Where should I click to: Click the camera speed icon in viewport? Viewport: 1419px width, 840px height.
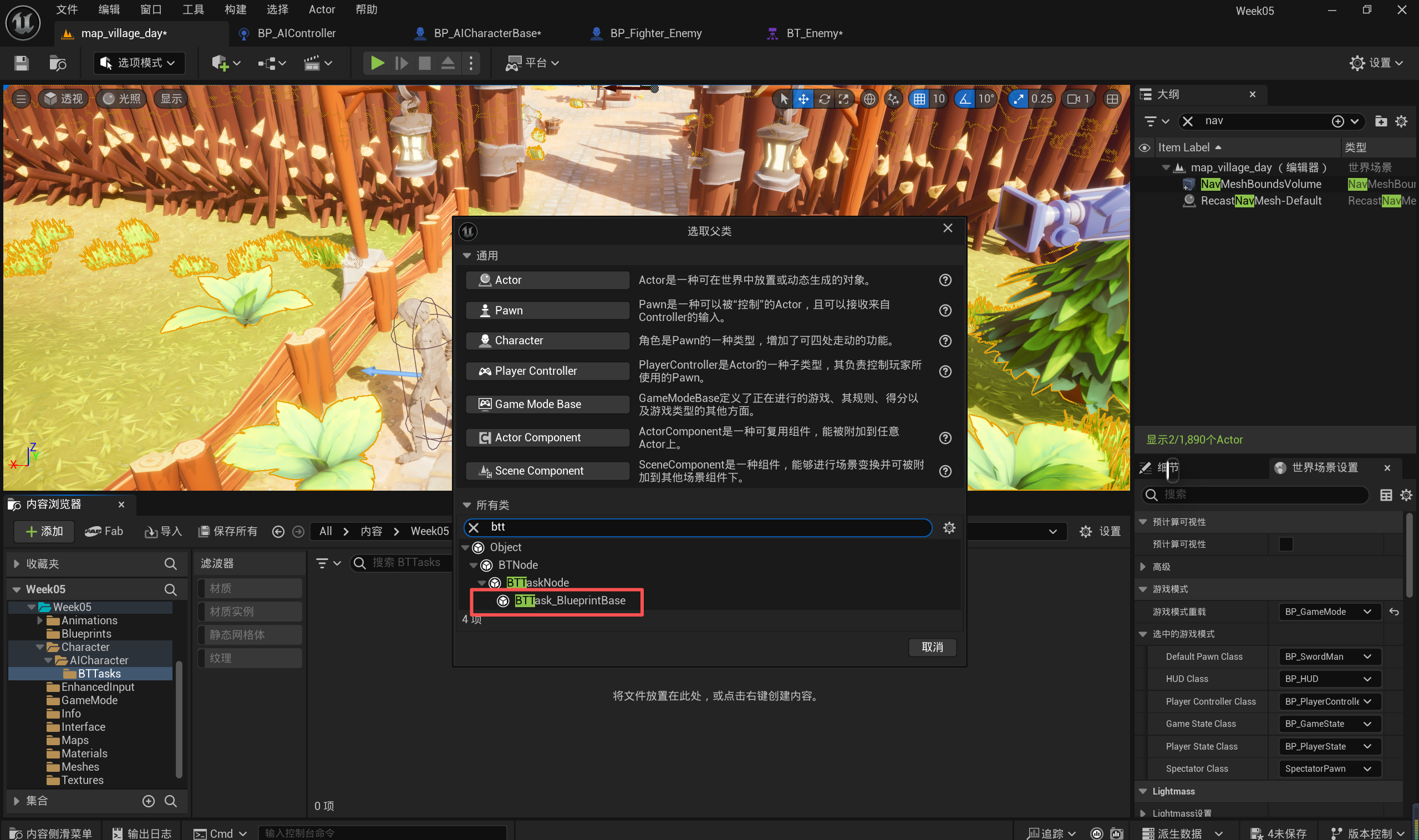(x=1074, y=99)
